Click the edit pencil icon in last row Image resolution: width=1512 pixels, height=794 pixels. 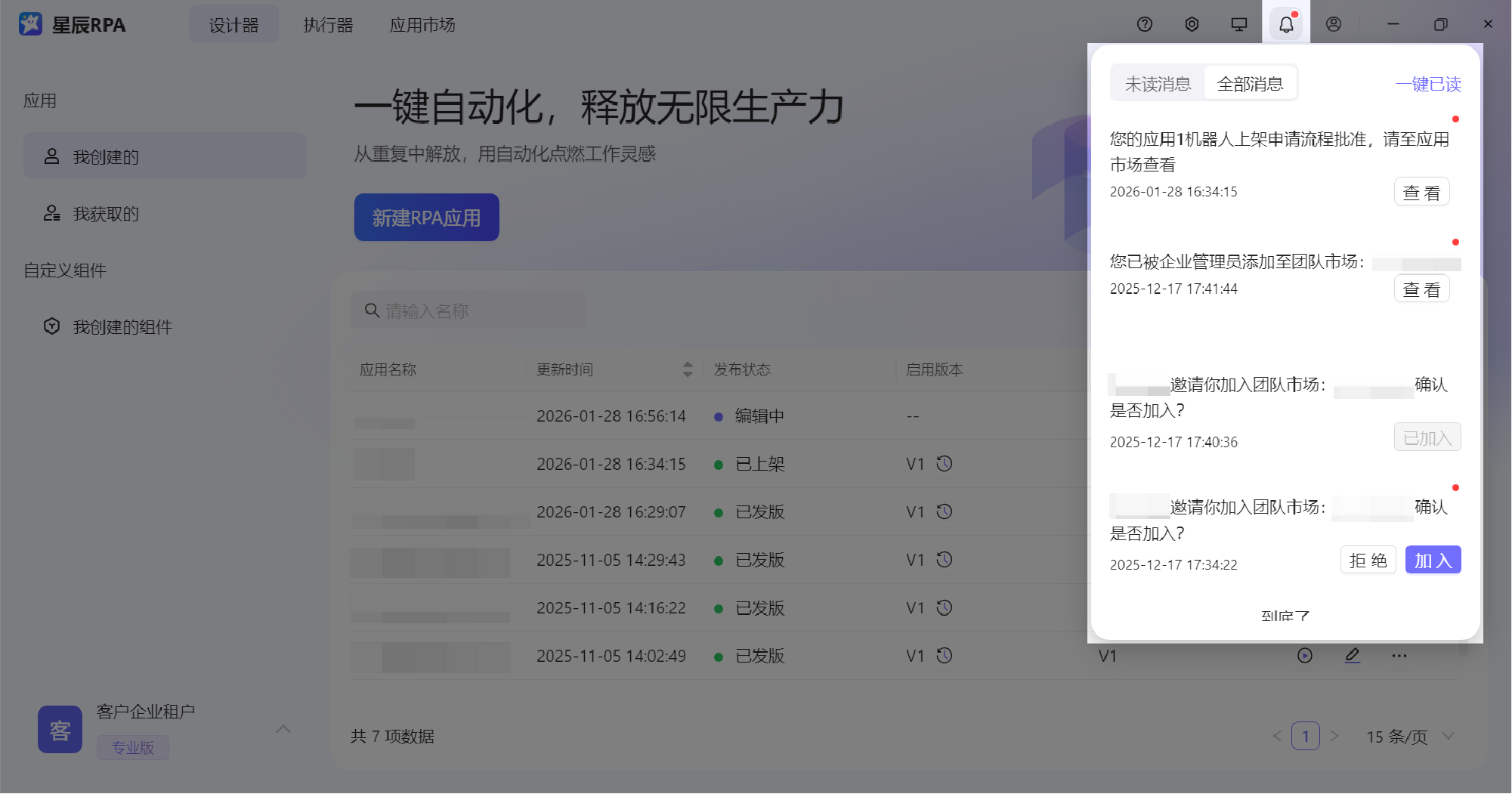point(1352,656)
